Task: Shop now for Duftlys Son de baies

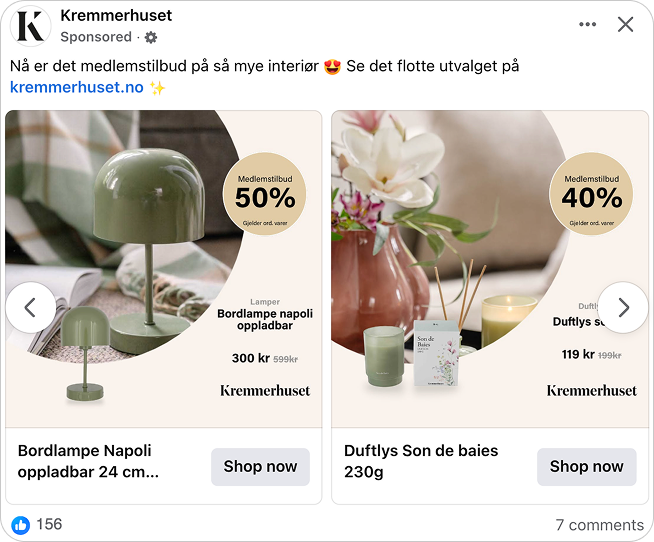Action: click(586, 466)
